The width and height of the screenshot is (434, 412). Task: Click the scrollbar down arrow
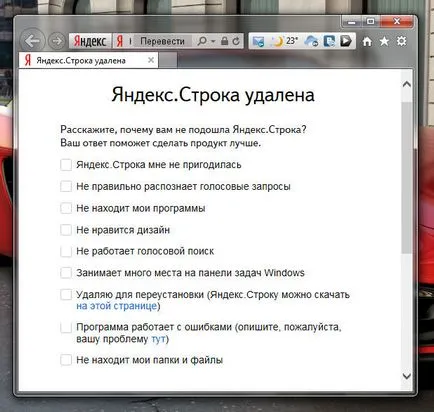(x=407, y=376)
